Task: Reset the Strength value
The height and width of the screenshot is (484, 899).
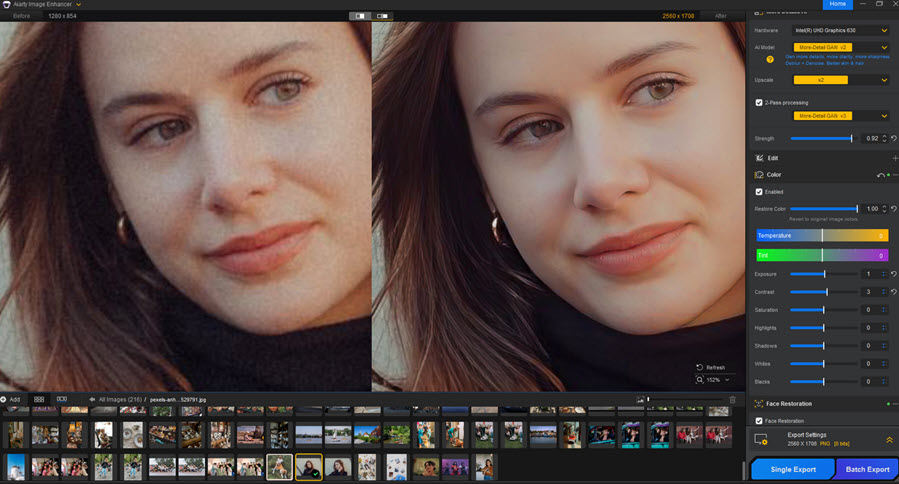Action: point(894,138)
